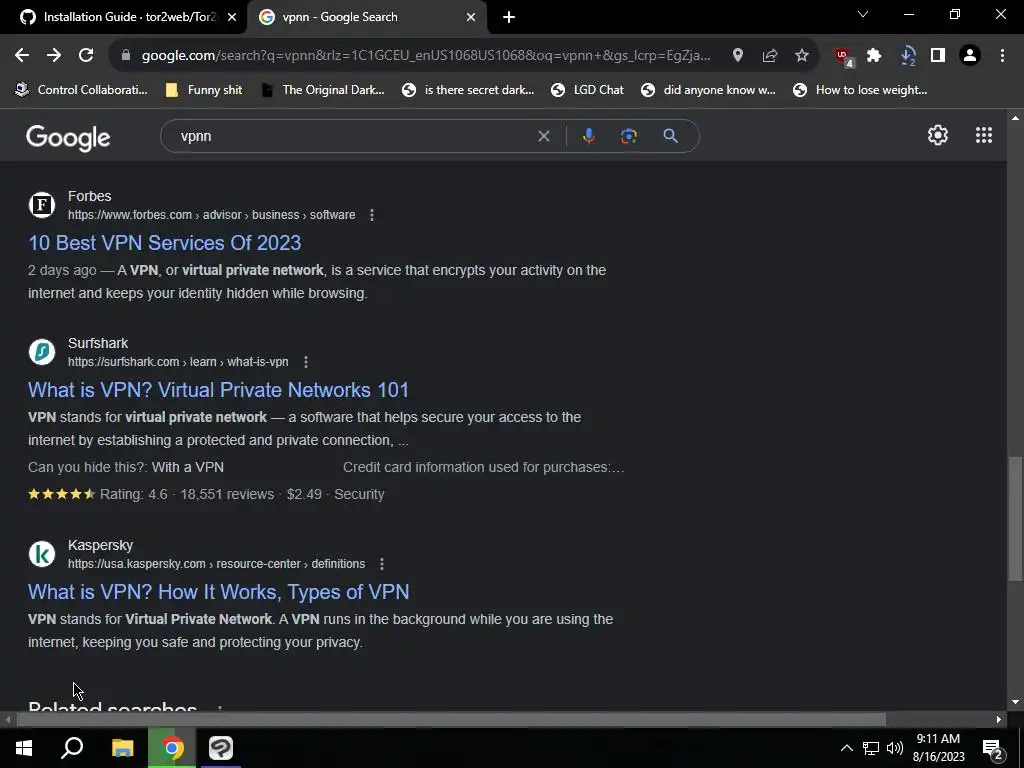The width and height of the screenshot is (1024, 768).
Task: Open the notification center
Action: pos(993,749)
